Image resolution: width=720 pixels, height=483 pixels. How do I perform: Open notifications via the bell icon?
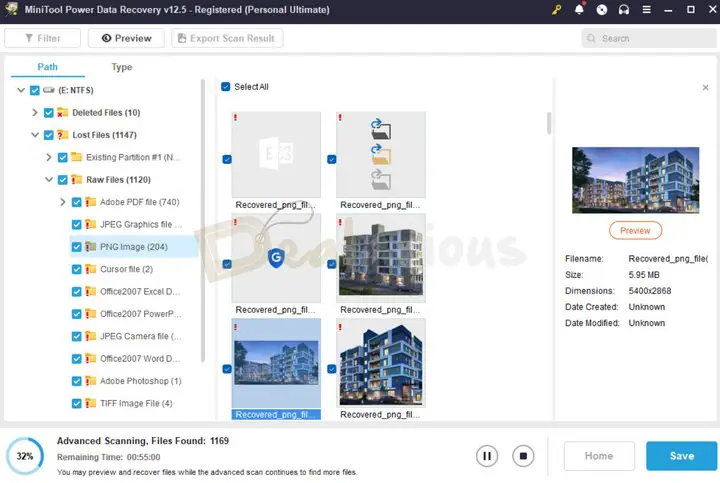click(579, 10)
